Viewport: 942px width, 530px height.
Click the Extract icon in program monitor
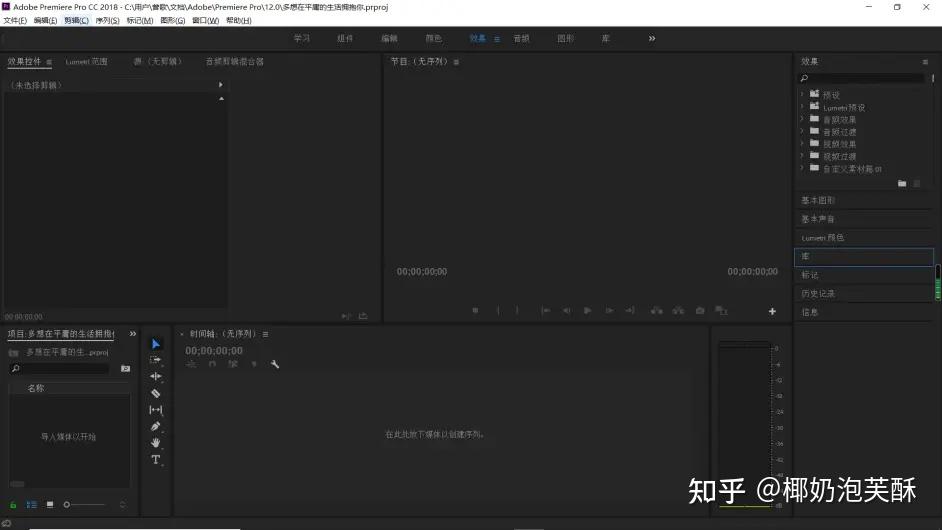click(x=678, y=311)
